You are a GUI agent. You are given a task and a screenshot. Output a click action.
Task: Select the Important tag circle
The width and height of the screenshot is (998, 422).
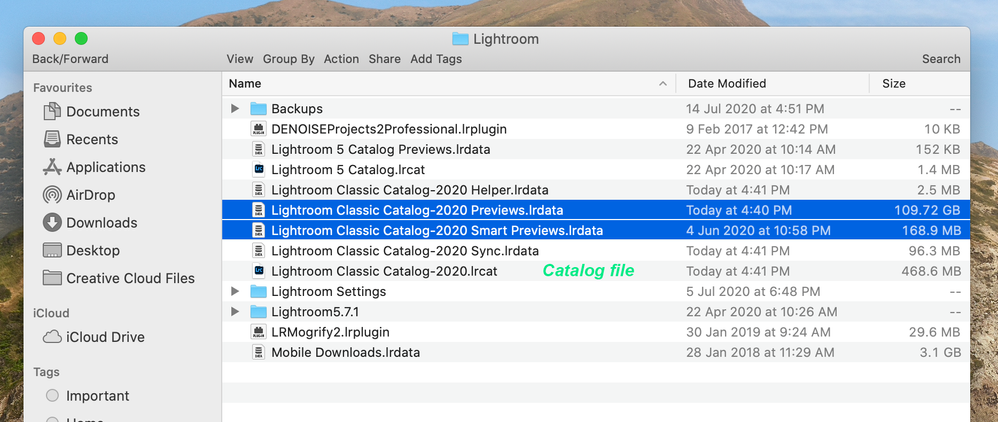click(52, 396)
